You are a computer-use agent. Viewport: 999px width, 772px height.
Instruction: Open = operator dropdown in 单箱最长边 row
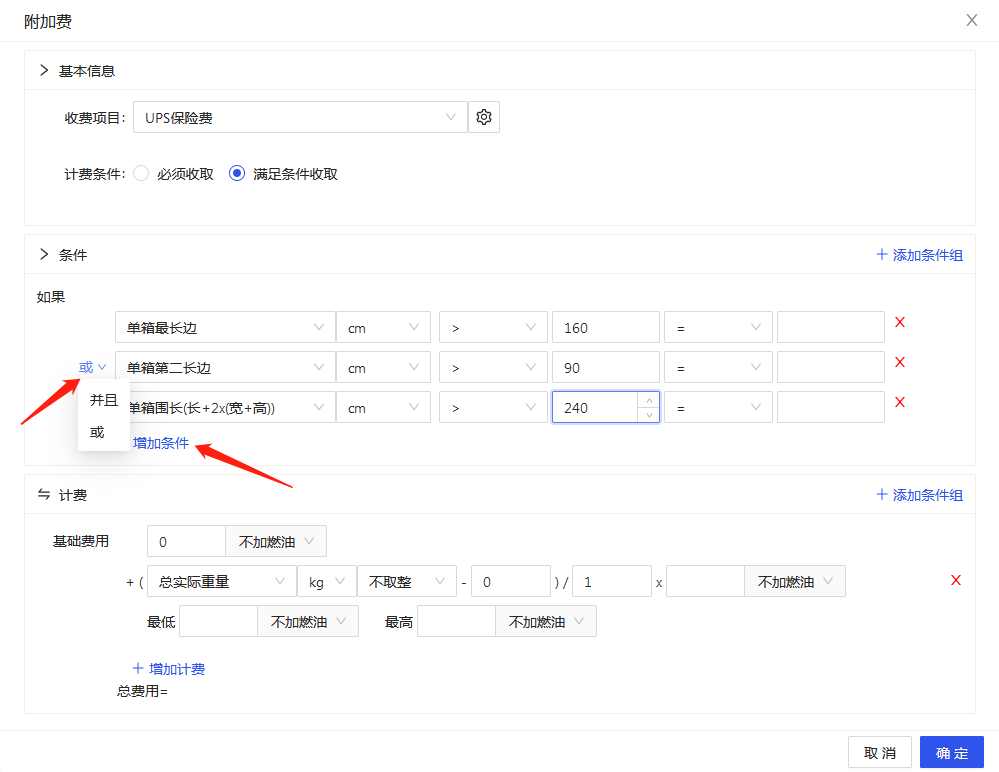coord(718,327)
